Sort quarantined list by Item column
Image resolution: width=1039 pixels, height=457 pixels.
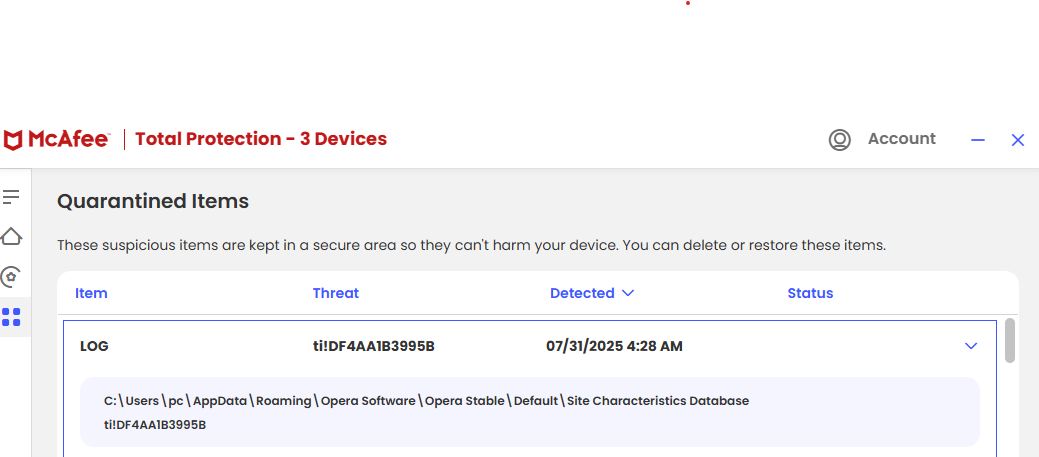tap(91, 293)
